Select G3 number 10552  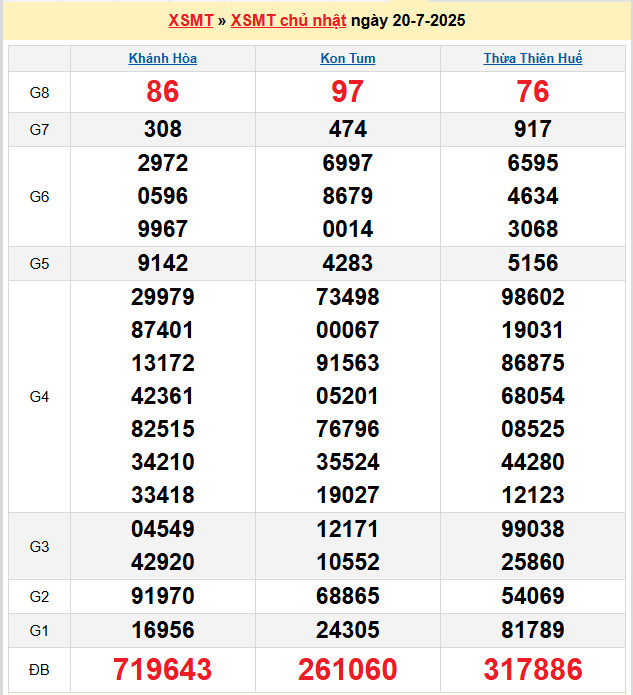coord(348,562)
